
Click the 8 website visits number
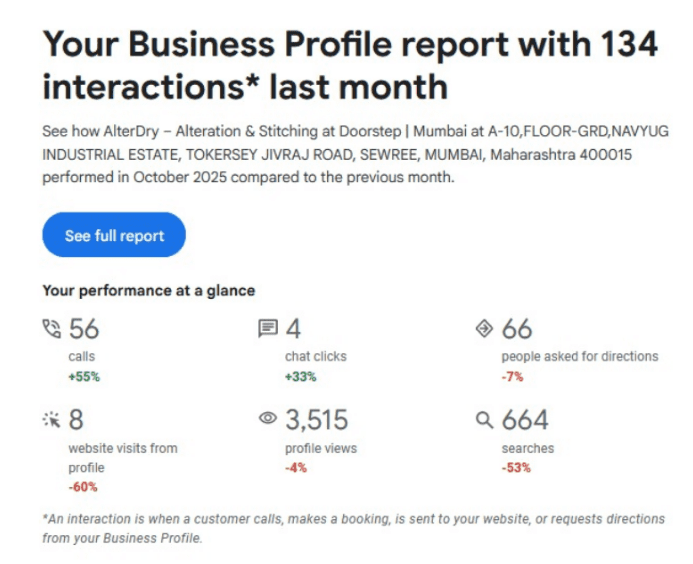pyautogui.click(x=76, y=420)
